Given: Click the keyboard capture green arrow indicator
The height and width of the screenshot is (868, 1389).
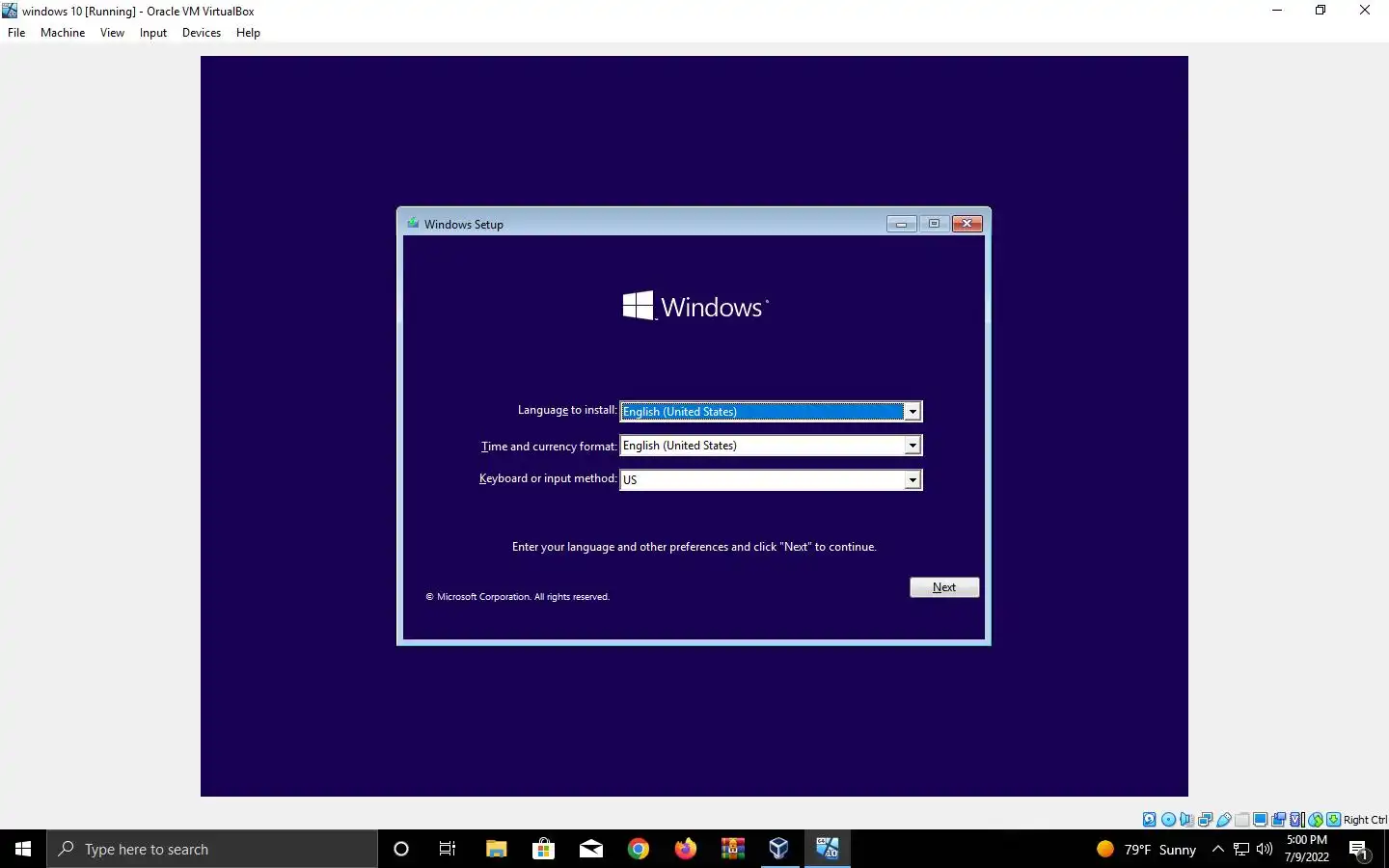Looking at the screenshot, I should [1334, 820].
